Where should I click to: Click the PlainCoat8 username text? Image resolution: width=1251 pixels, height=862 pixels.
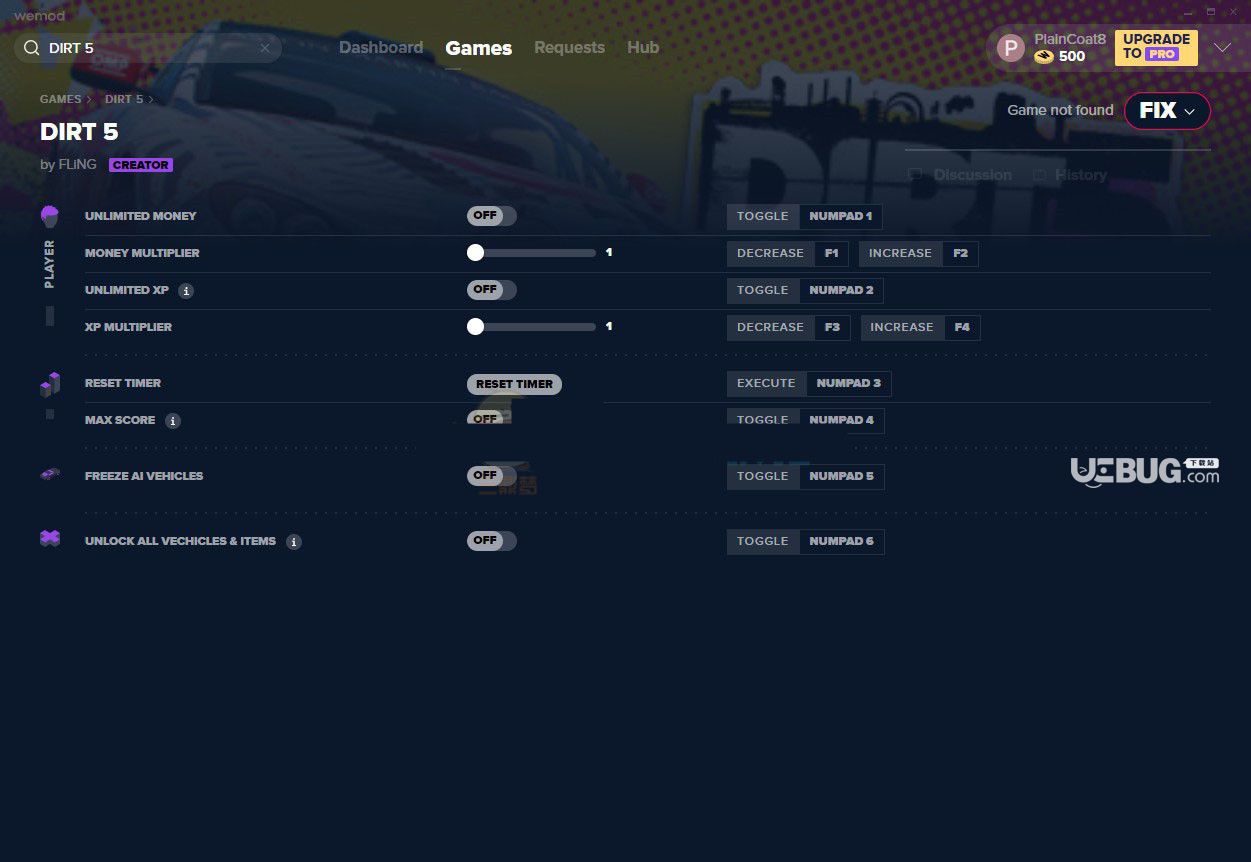[1070, 39]
